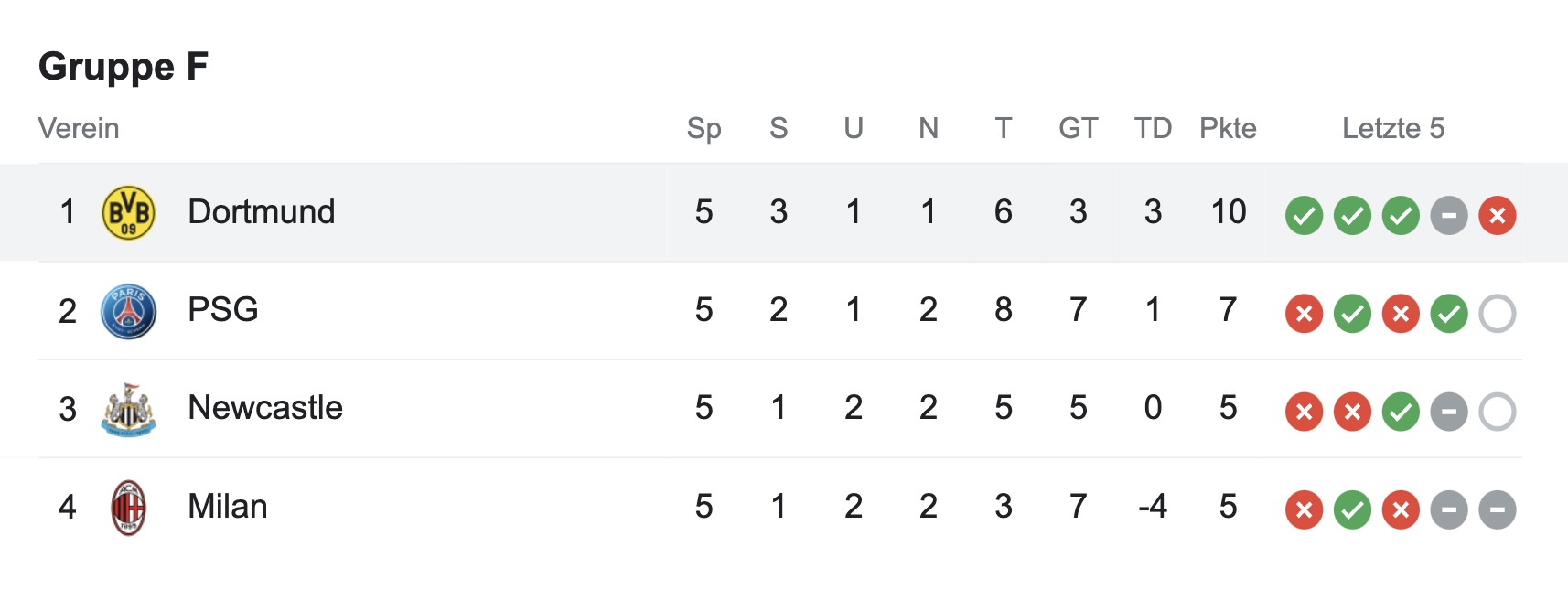Select the Newcastle team name
The image size is (1568, 611).
265,408
